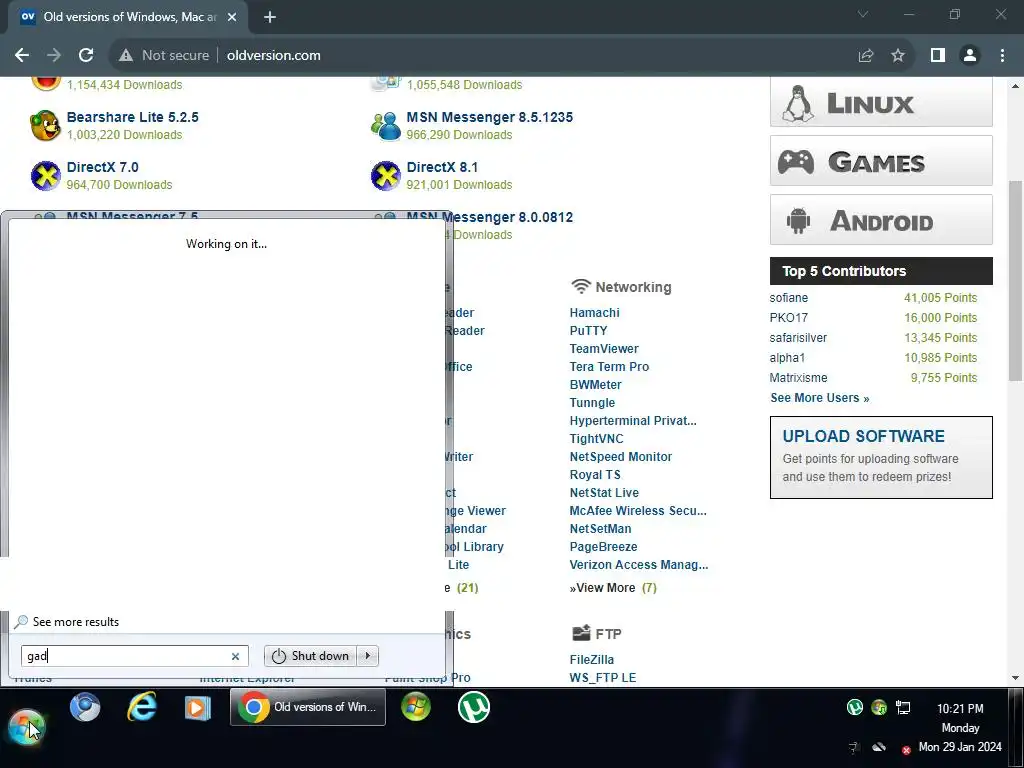
Task: Click See more results
Action: tap(67, 622)
